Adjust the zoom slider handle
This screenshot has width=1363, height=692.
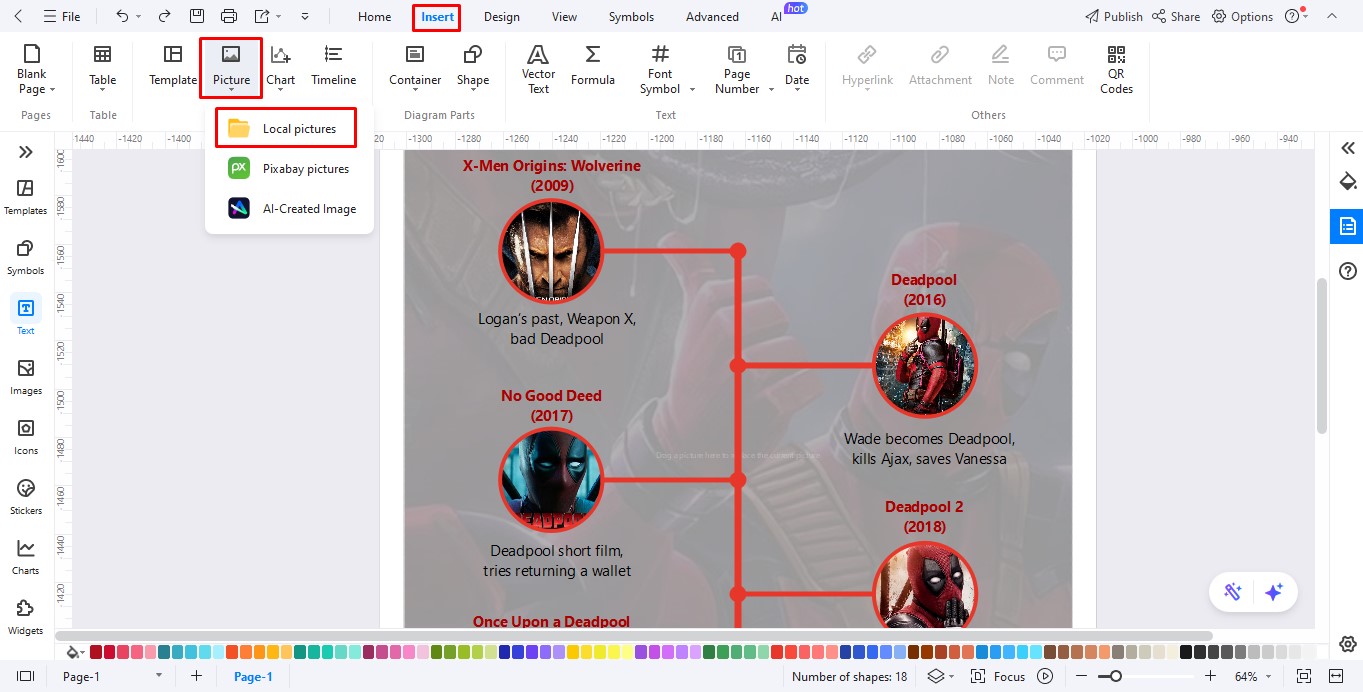click(1115, 677)
